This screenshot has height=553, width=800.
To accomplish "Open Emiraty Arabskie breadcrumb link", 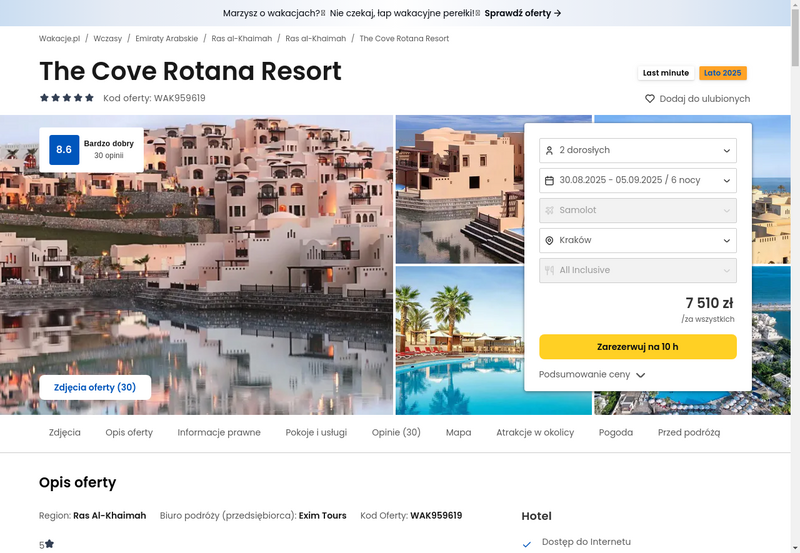I will point(166,38).
